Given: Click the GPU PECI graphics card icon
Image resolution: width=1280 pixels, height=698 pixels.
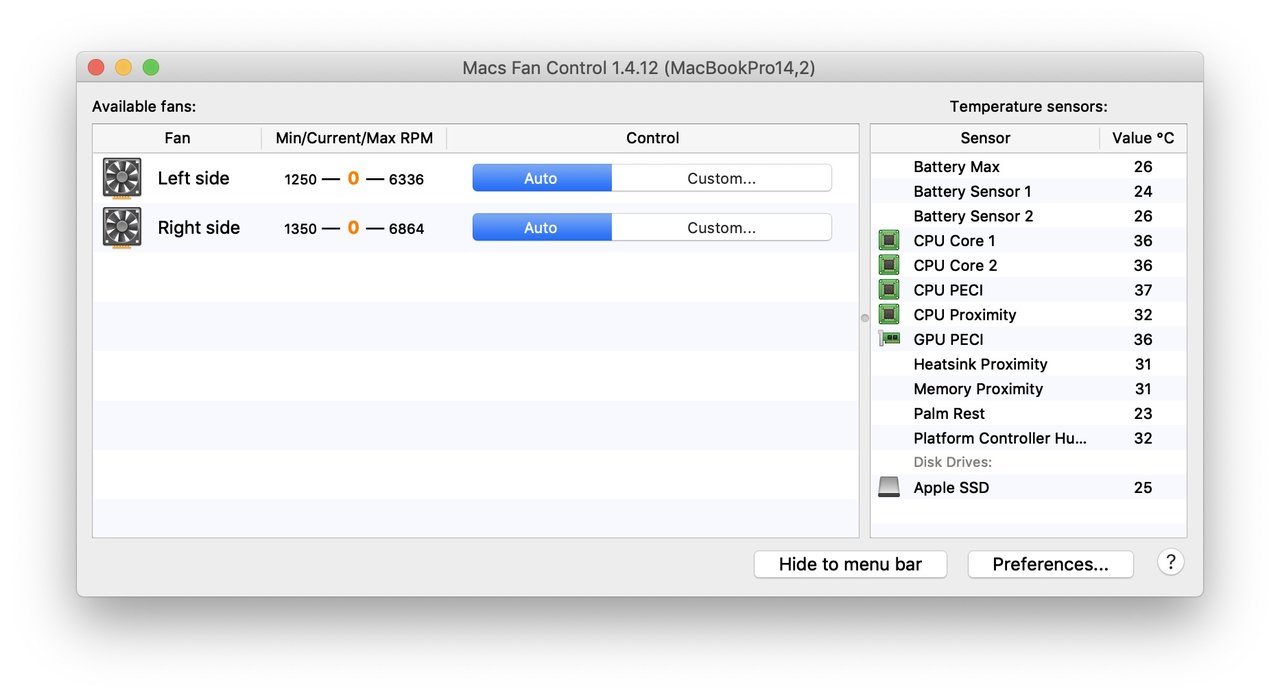Looking at the screenshot, I should click(889, 339).
